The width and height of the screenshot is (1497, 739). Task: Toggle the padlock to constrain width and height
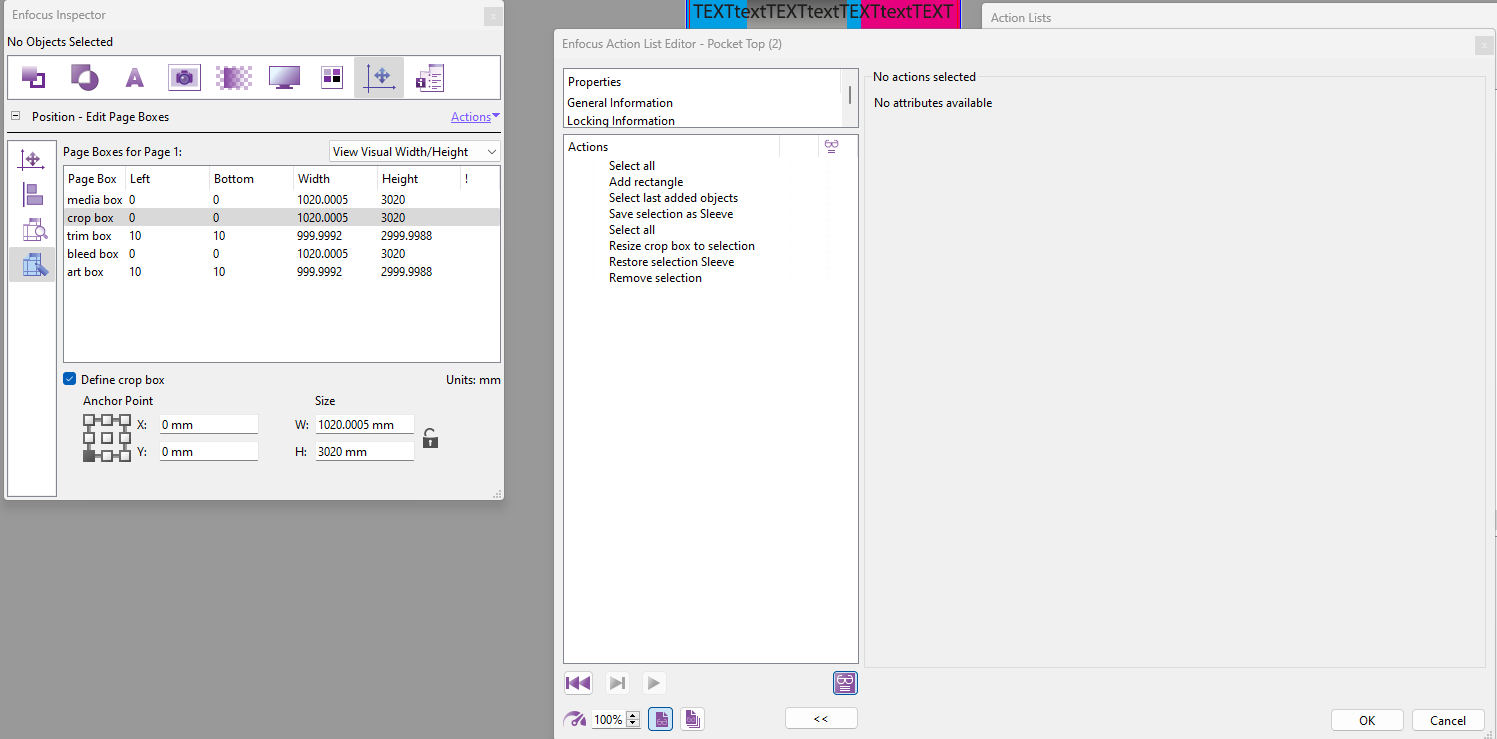(x=430, y=438)
